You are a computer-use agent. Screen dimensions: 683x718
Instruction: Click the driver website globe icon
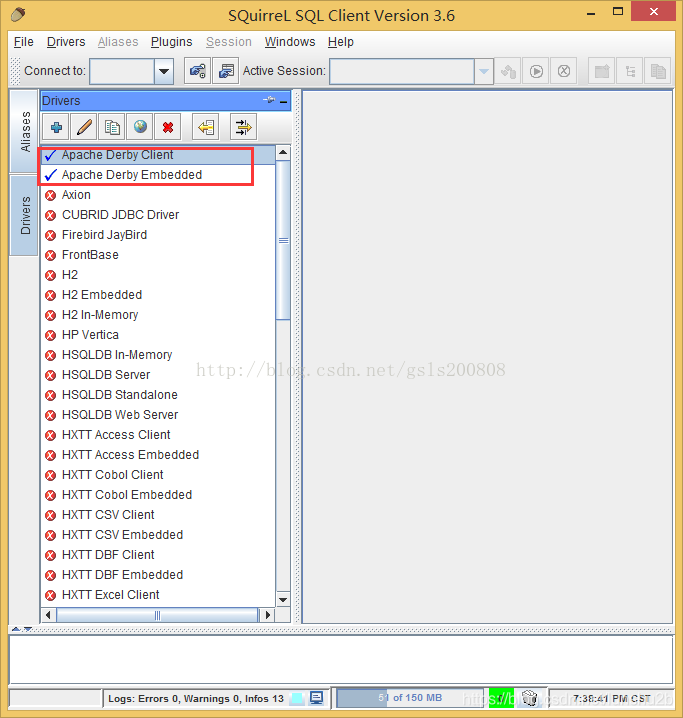pos(140,127)
